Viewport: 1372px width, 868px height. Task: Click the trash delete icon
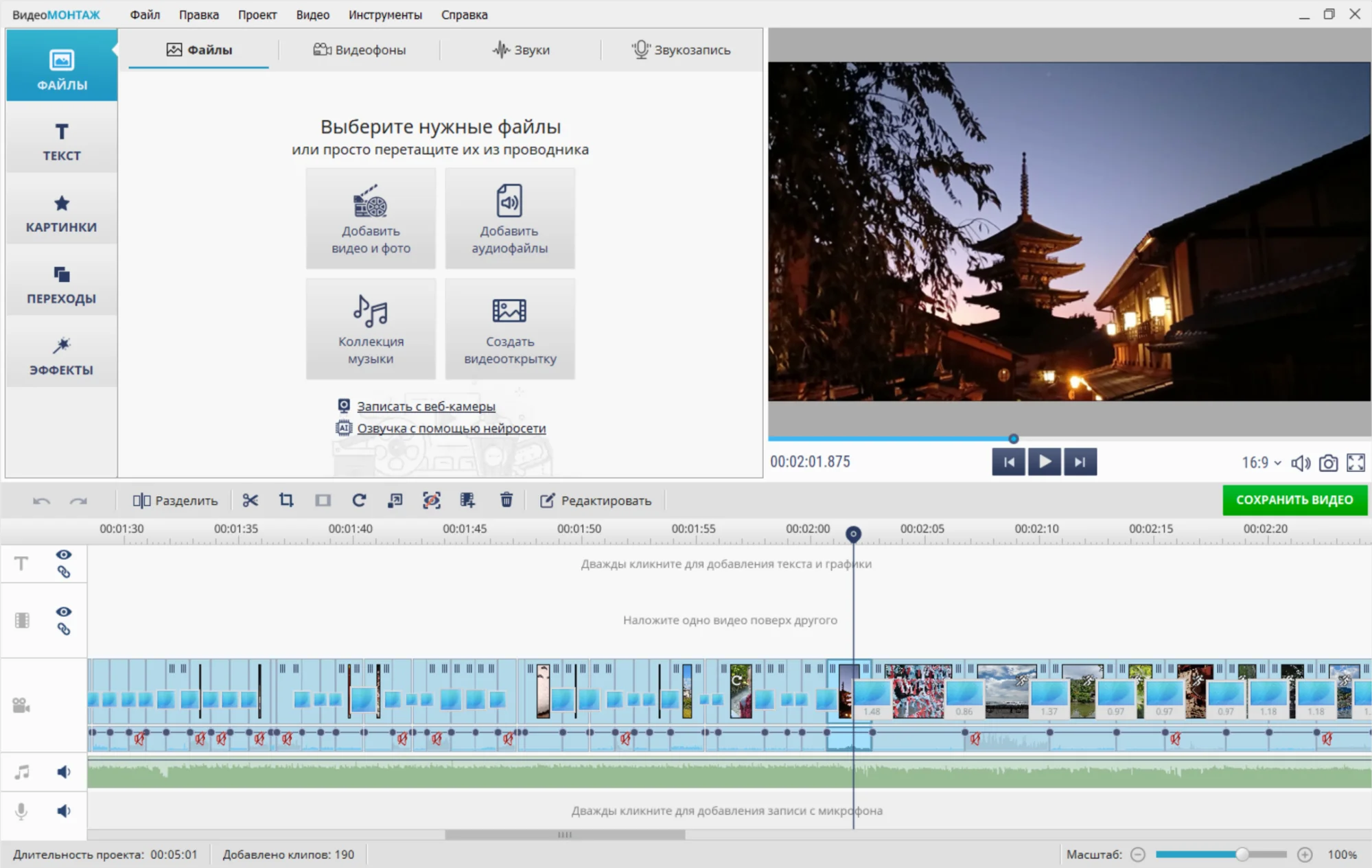pos(507,500)
